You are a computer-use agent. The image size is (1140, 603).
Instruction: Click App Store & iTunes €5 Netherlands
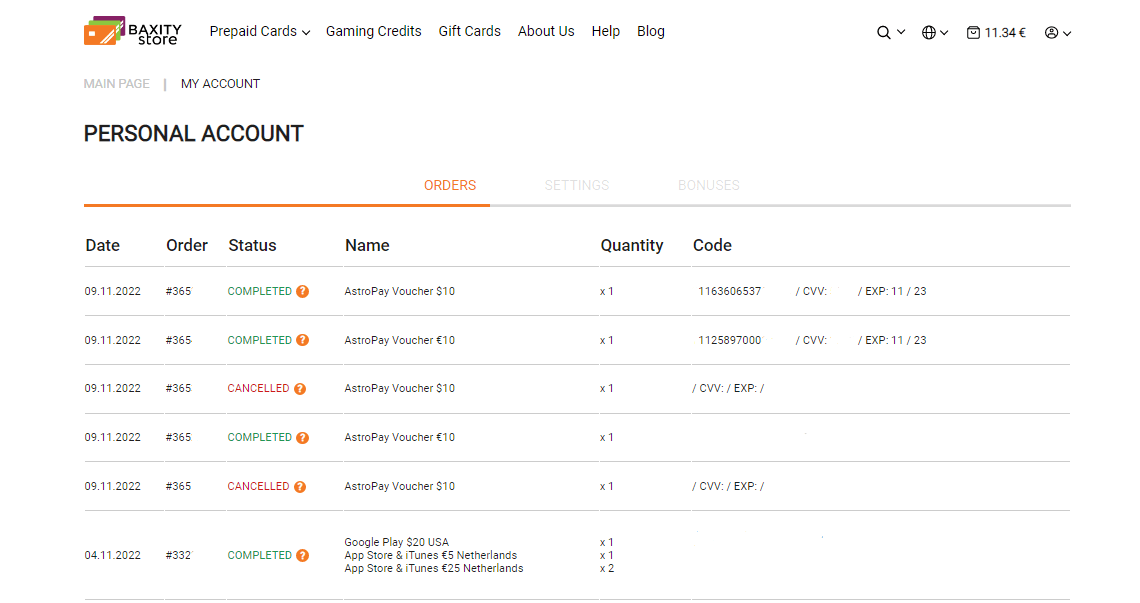pos(431,556)
